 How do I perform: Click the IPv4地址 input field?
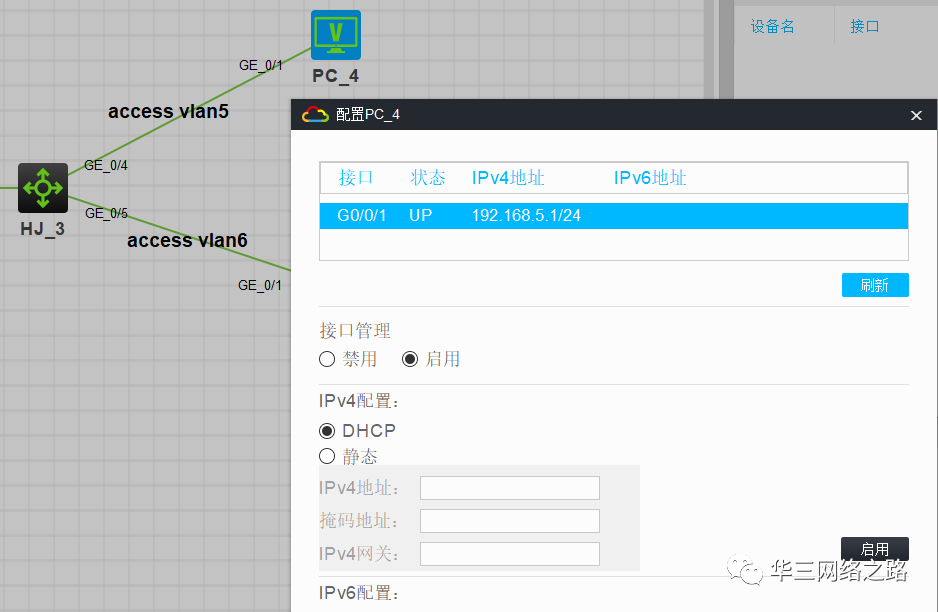pos(509,488)
